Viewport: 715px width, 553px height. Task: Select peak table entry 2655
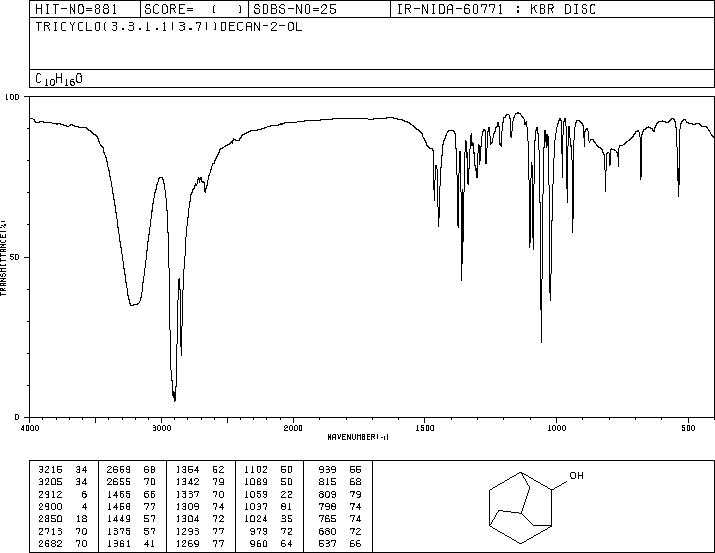[119, 482]
